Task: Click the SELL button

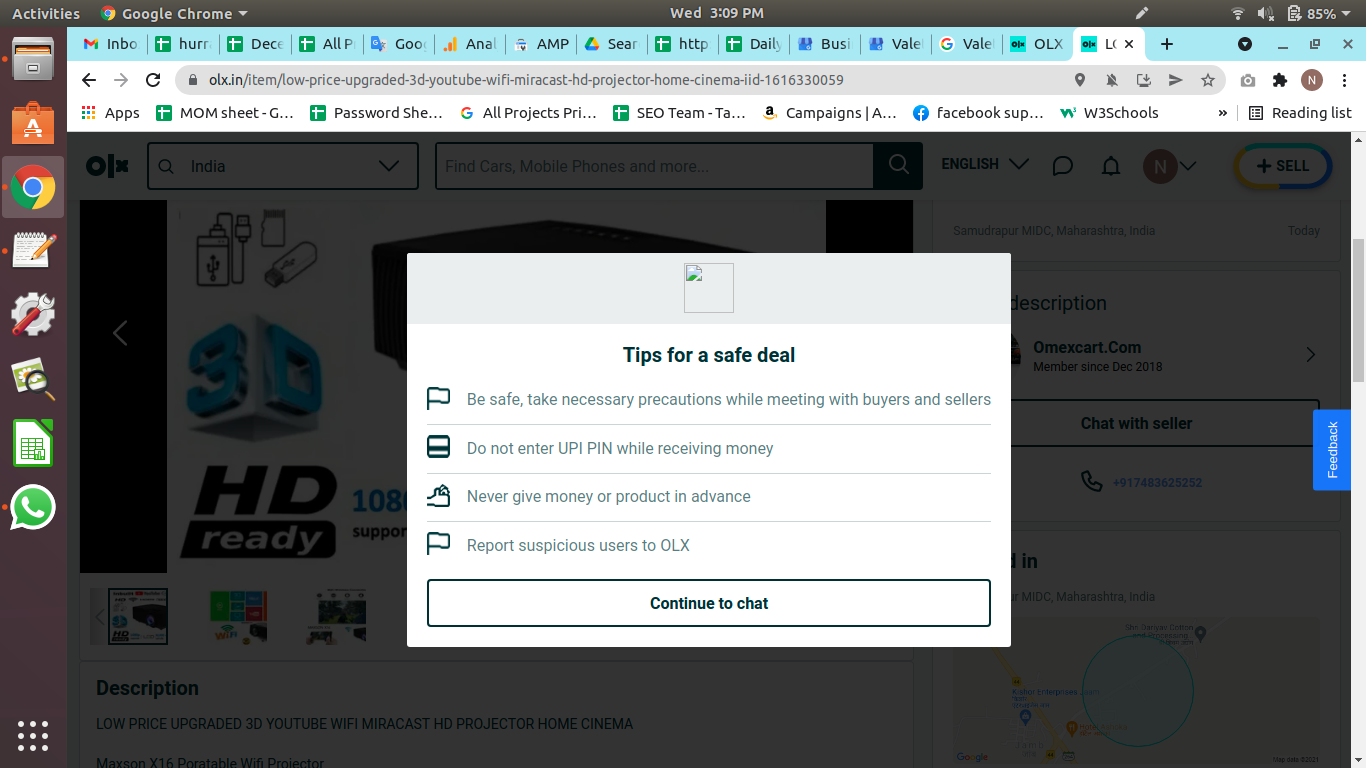Action: tap(1282, 166)
